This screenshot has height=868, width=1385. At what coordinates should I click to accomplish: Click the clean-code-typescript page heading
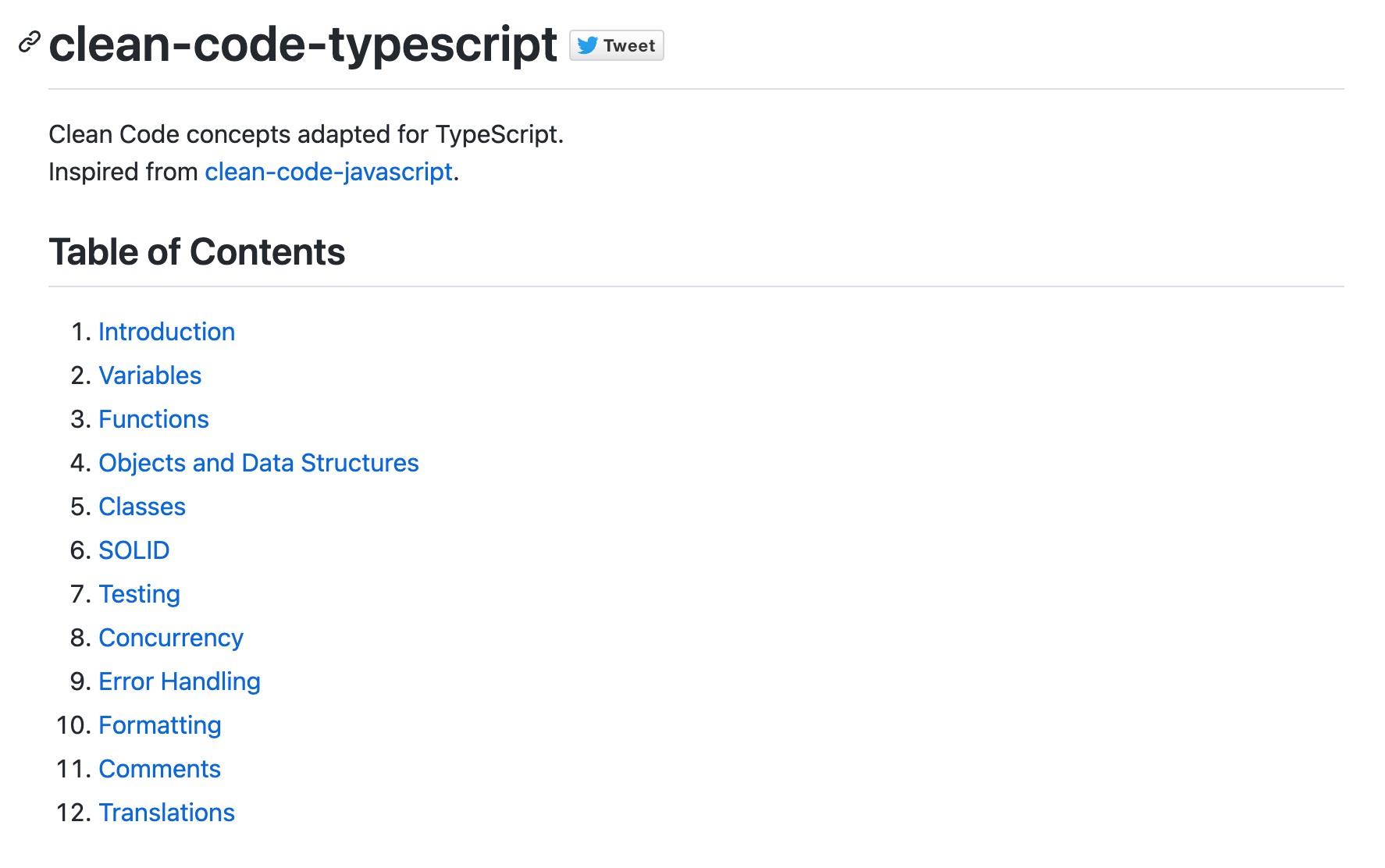[303, 44]
